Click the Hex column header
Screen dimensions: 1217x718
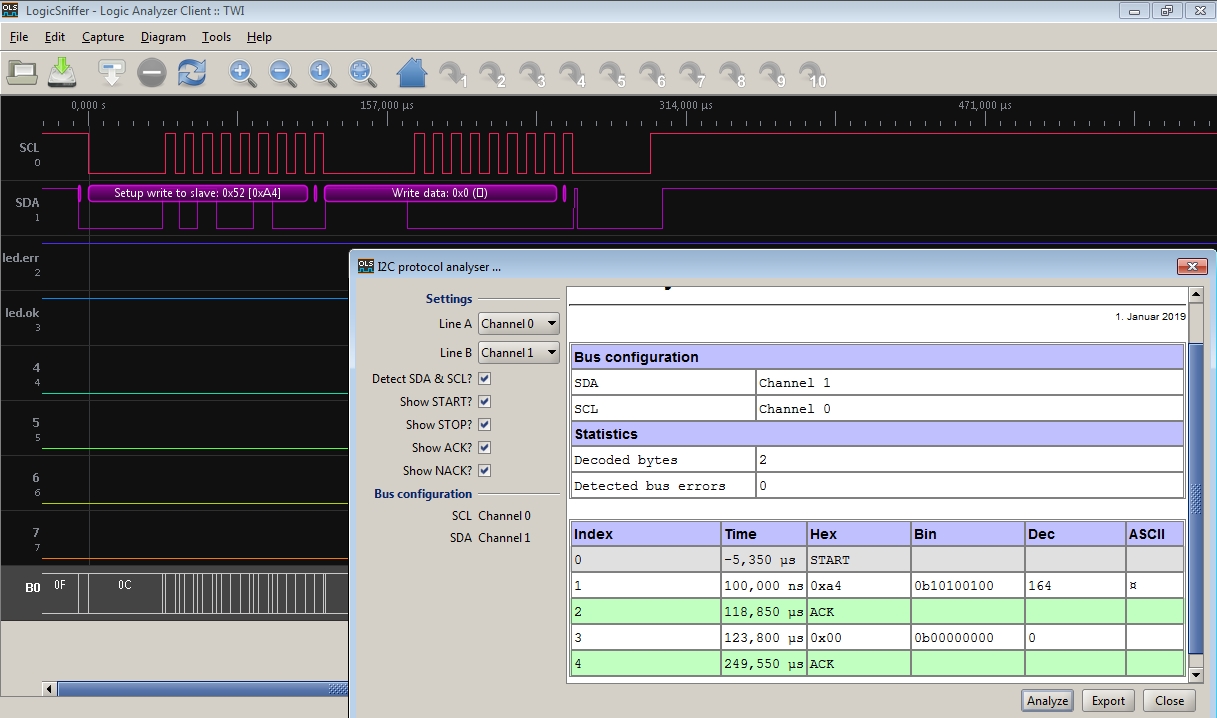pos(859,534)
